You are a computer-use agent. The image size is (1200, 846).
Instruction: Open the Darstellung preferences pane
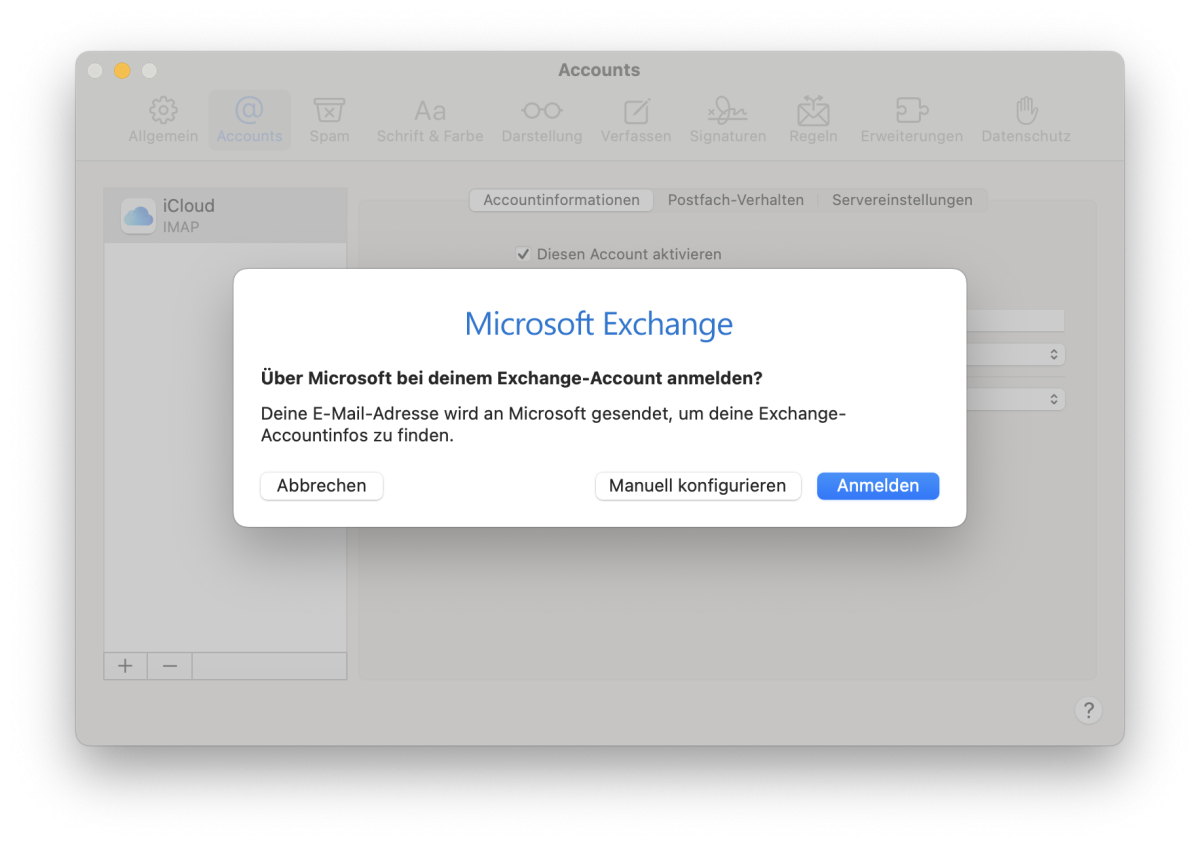542,120
